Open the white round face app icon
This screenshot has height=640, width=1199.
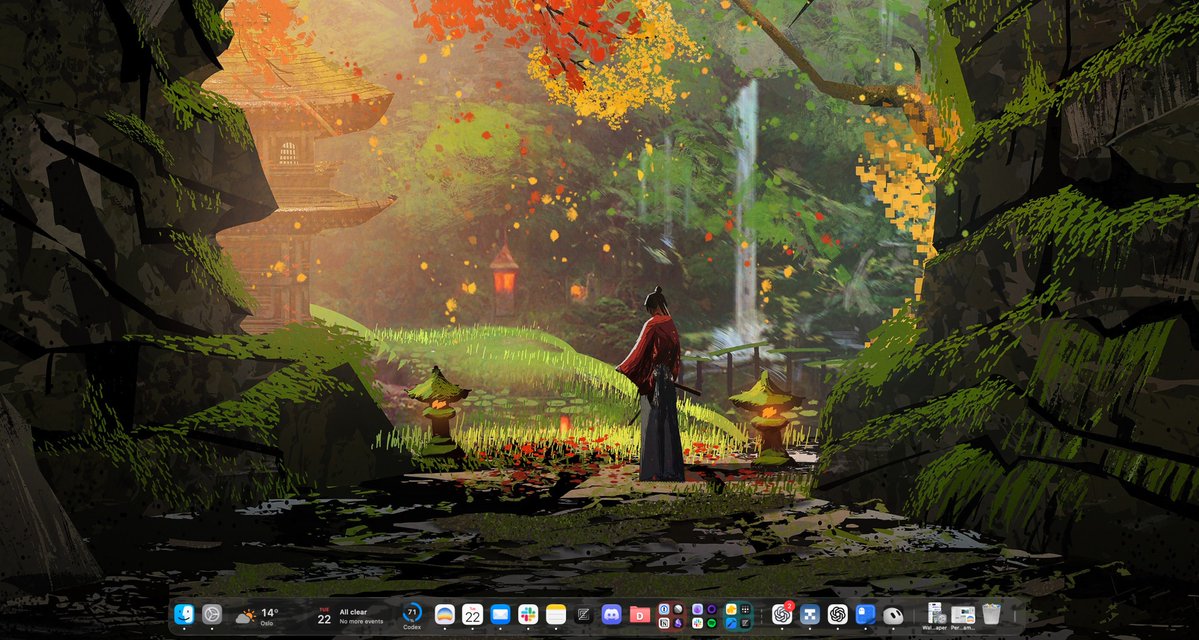click(x=893, y=614)
